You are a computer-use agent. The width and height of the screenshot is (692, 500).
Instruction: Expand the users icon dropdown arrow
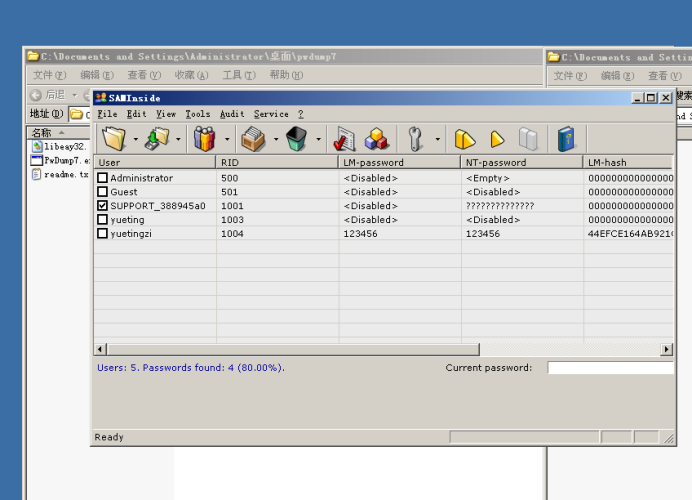[227, 139]
